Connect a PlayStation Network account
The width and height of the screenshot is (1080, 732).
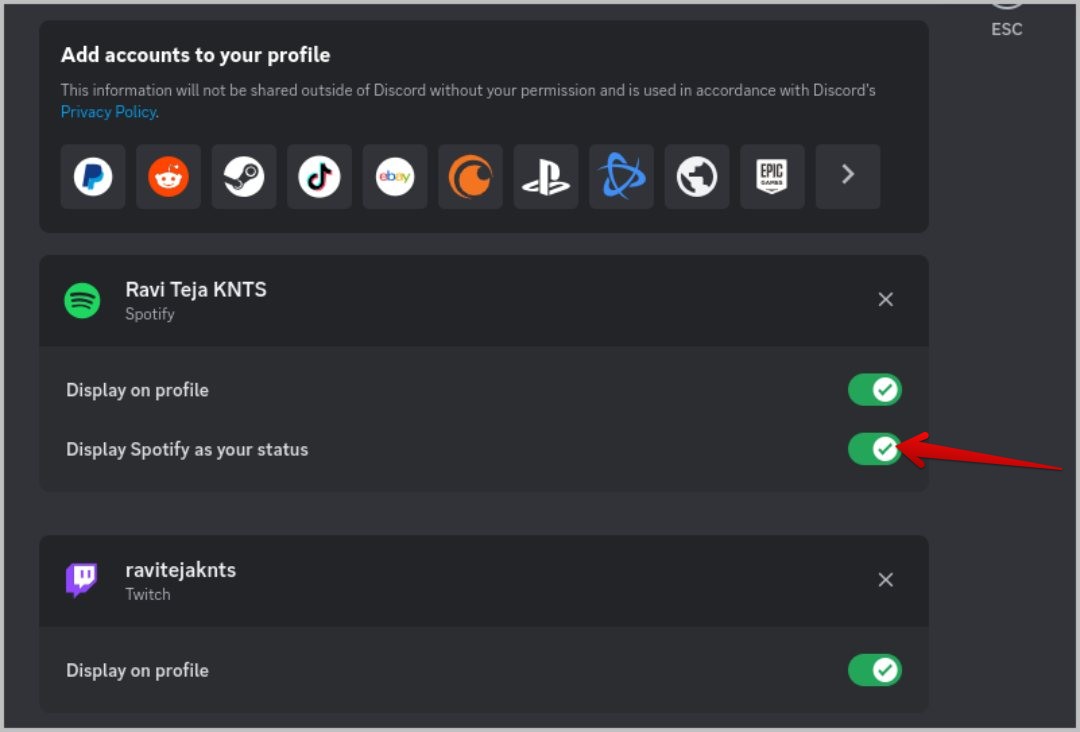[546, 177]
